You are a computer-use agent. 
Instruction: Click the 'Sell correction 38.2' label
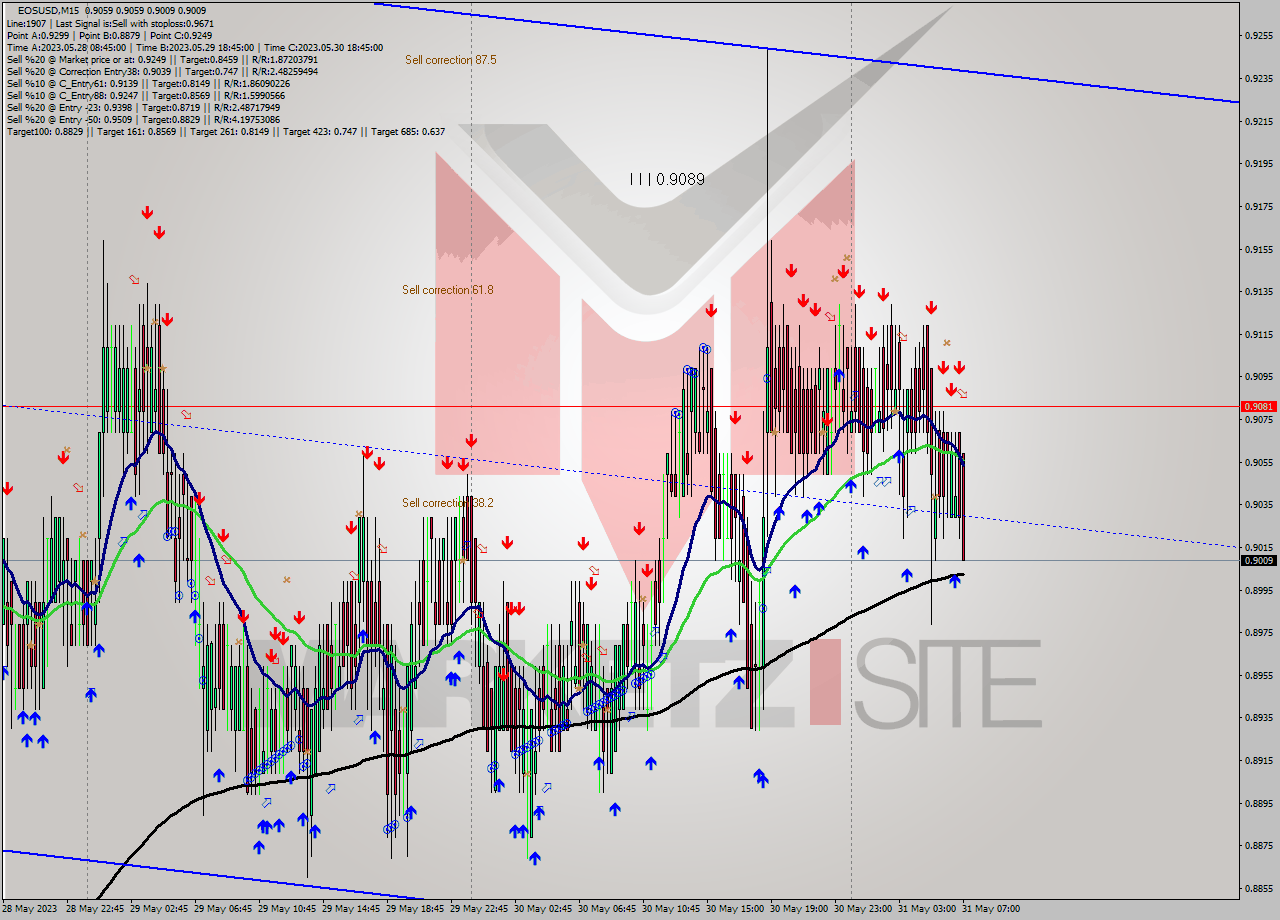[447, 503]
